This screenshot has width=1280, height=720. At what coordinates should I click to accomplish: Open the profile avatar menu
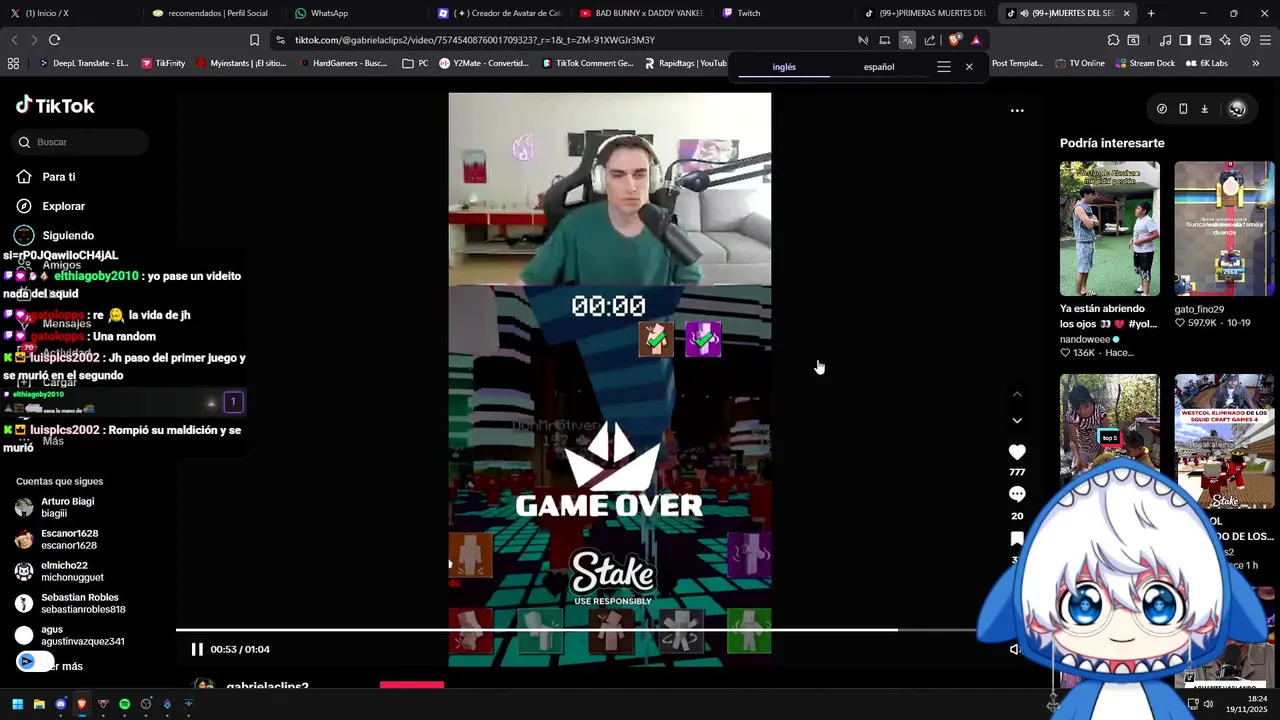pyautogui.click(x=1237, y=109)
